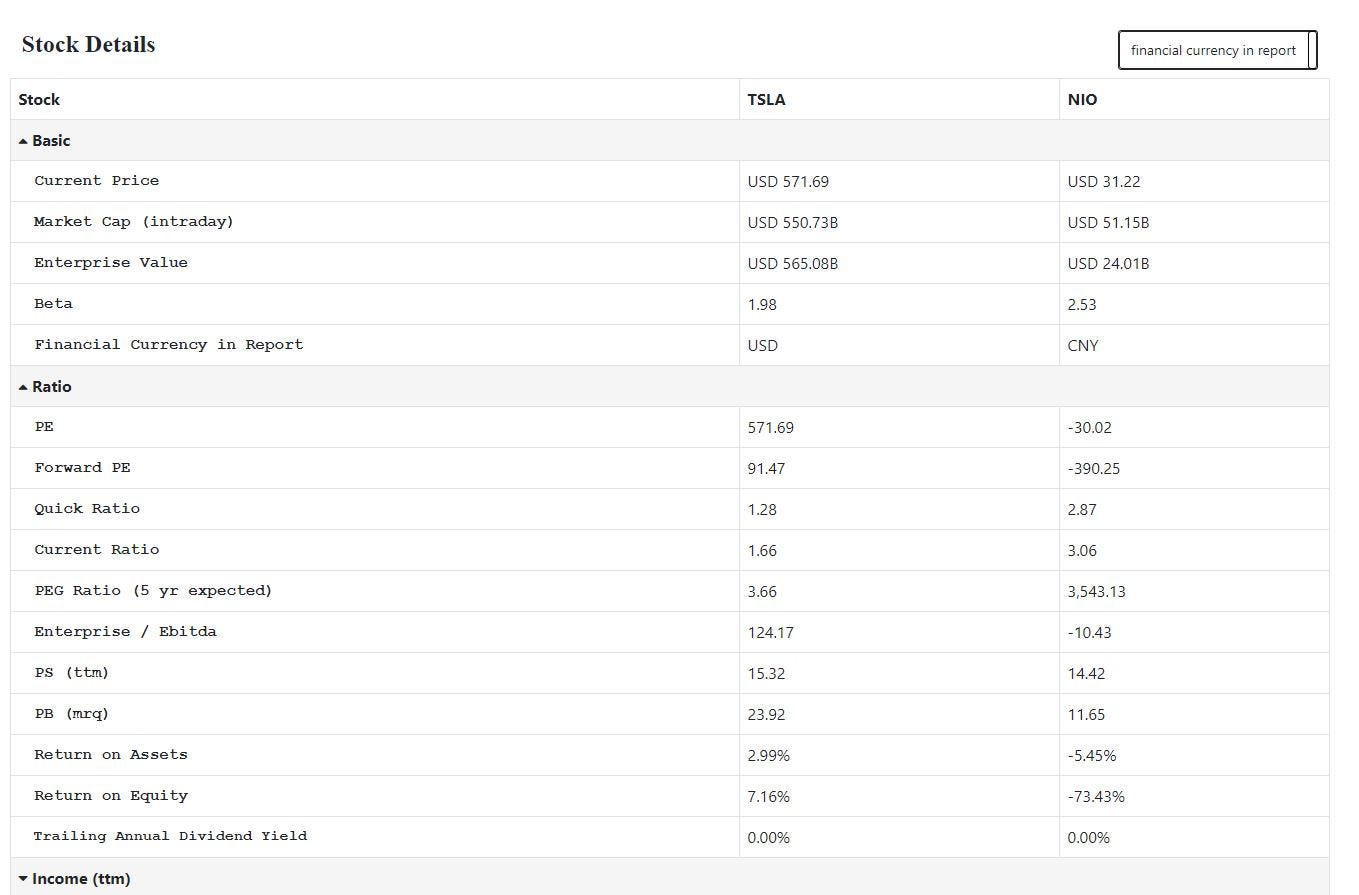Select the Quick Ratio row label
This screenshot has height=895, width=1359.
[87, 509]
